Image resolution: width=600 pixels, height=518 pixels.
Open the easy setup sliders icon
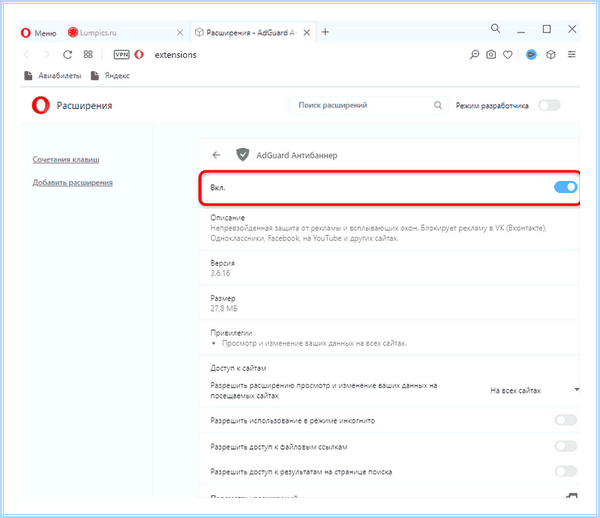(x=572, y=54)
